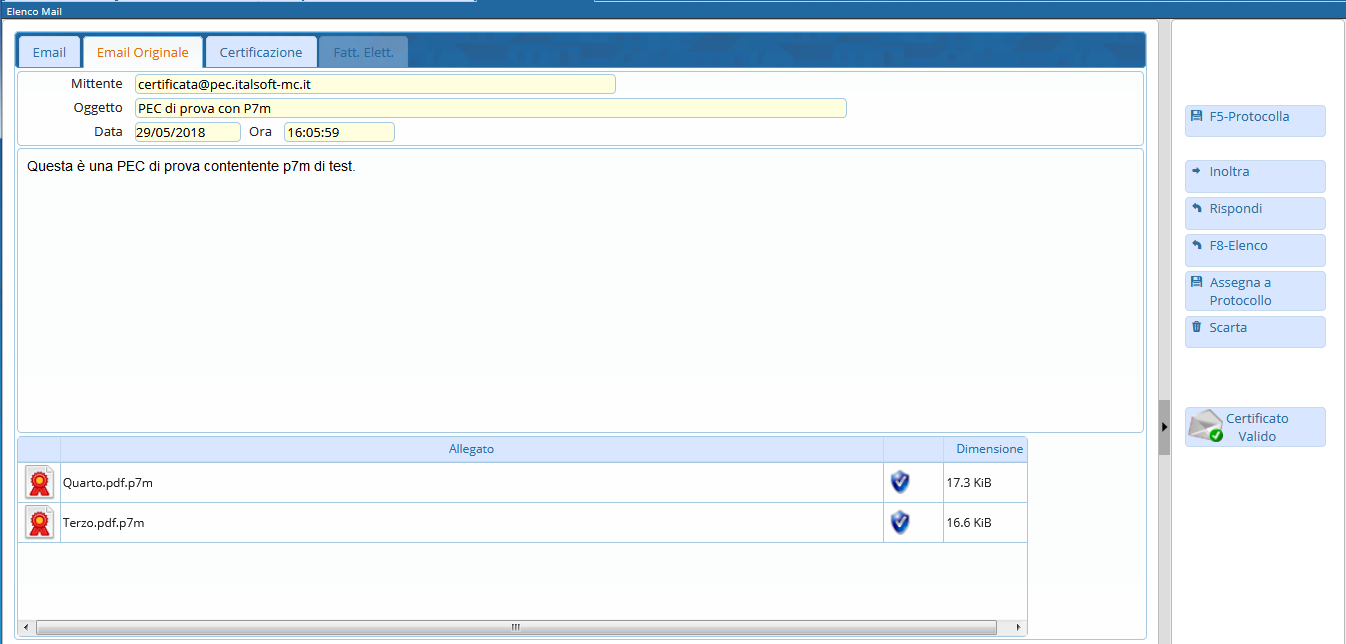Click the Certificato Valido envelope icon
Image resolution: width=1346 pixels, height=644 pixels.
click(1206, 427)
